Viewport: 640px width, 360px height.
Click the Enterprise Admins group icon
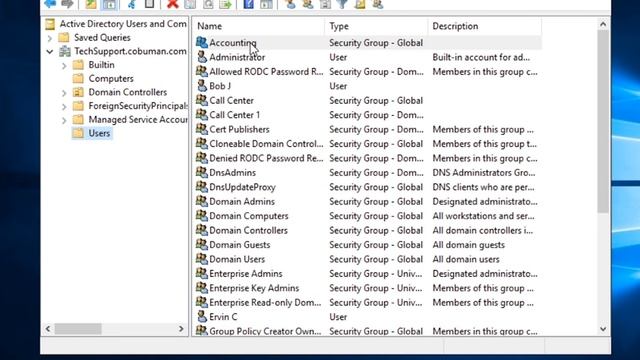pos(202,273)
